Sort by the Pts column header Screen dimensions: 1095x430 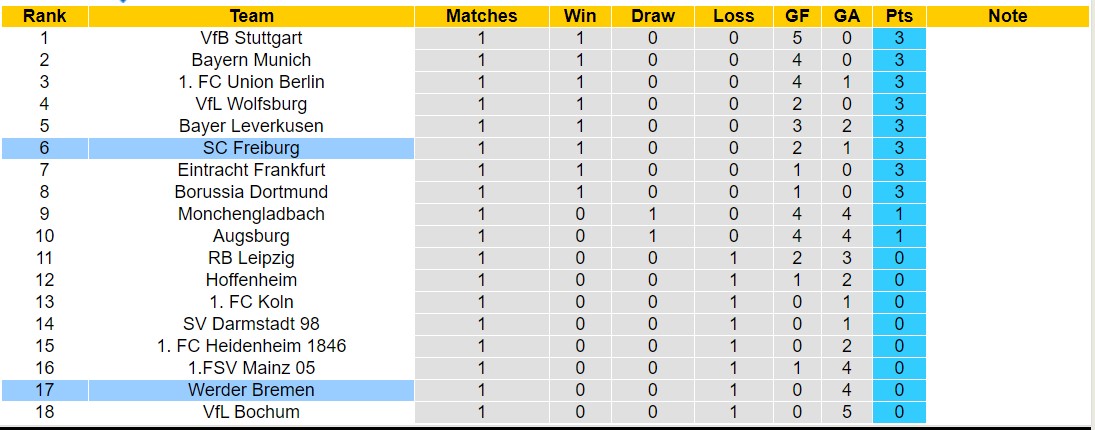coord(899,16)
